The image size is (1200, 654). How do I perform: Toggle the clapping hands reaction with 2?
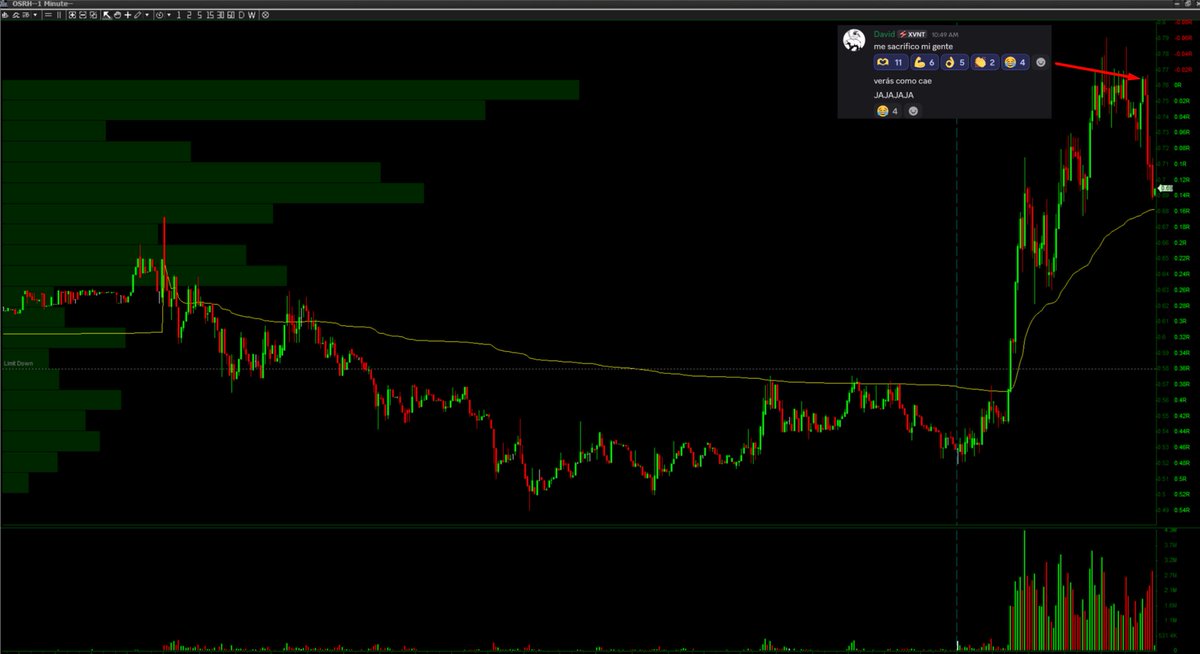tap(985, 62)
